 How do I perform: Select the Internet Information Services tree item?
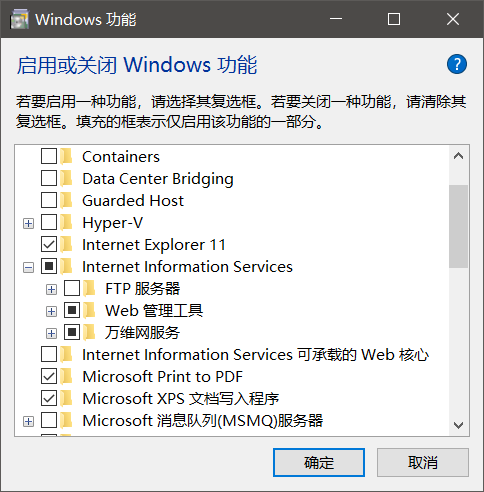[187, 266]
